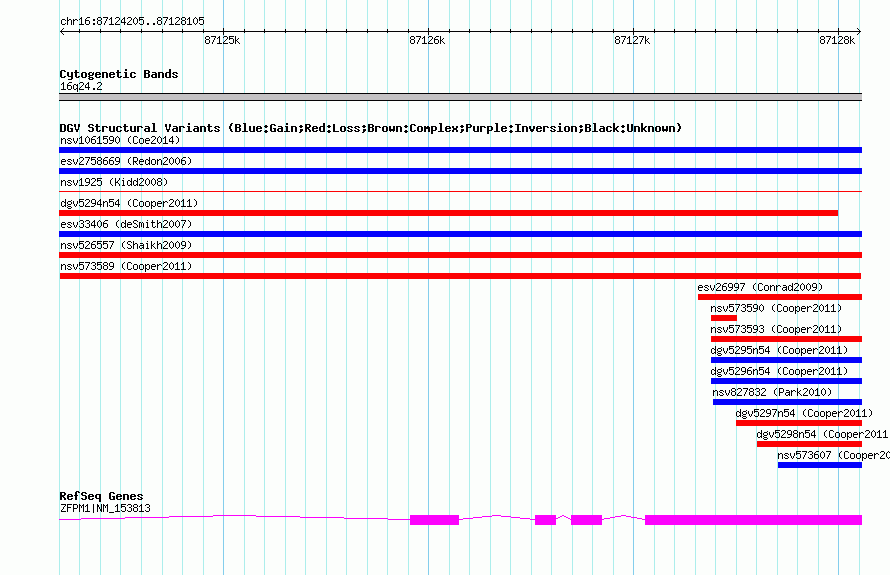Click the esv33406 (deSmith2007) label
Viewport: 890px width, 575px height.
click(x=126, y=224)
